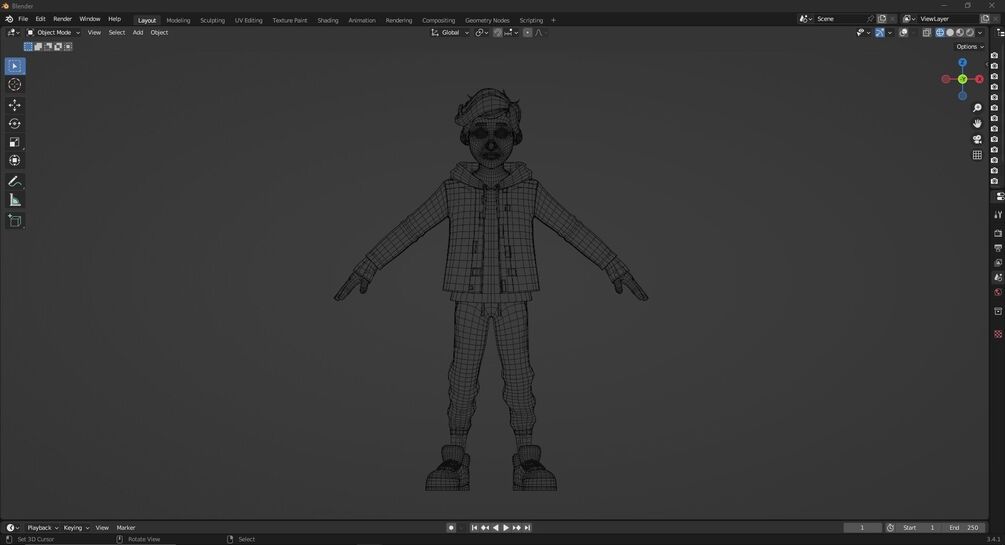Switch to solid viewport shading
1005x545 pixels.
click(x=950, y=33)
